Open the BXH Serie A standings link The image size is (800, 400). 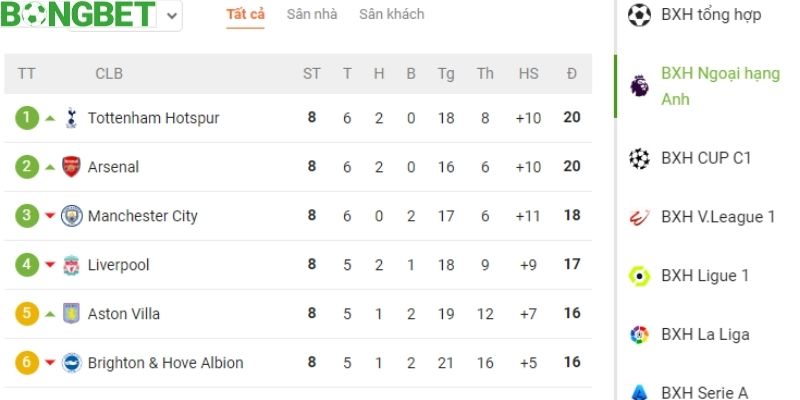pyautogui.click(x=704, y=392)
